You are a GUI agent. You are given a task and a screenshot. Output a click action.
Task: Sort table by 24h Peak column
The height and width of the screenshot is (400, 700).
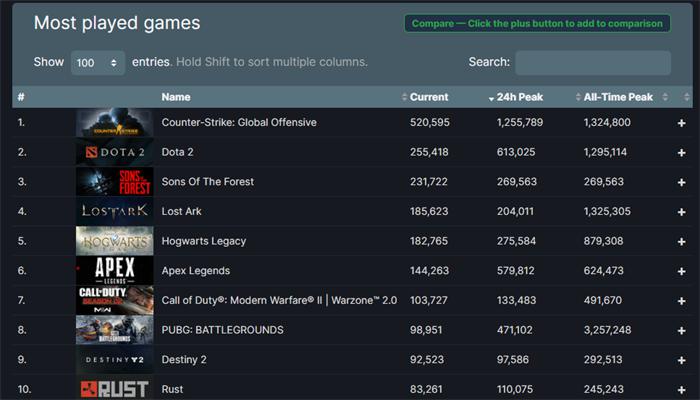click(x=520, y=97)
